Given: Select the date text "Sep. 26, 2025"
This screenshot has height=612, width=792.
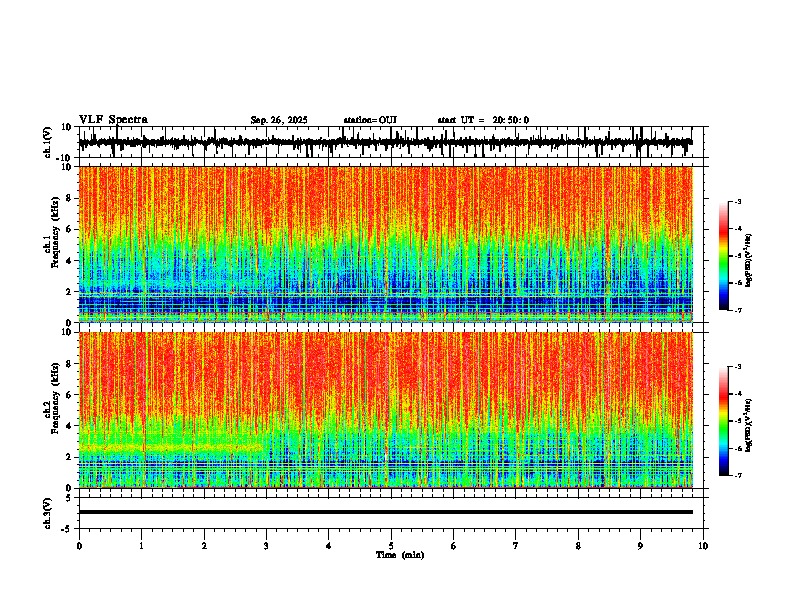Looking at the screenshot, I should click(x=279, y=120).
